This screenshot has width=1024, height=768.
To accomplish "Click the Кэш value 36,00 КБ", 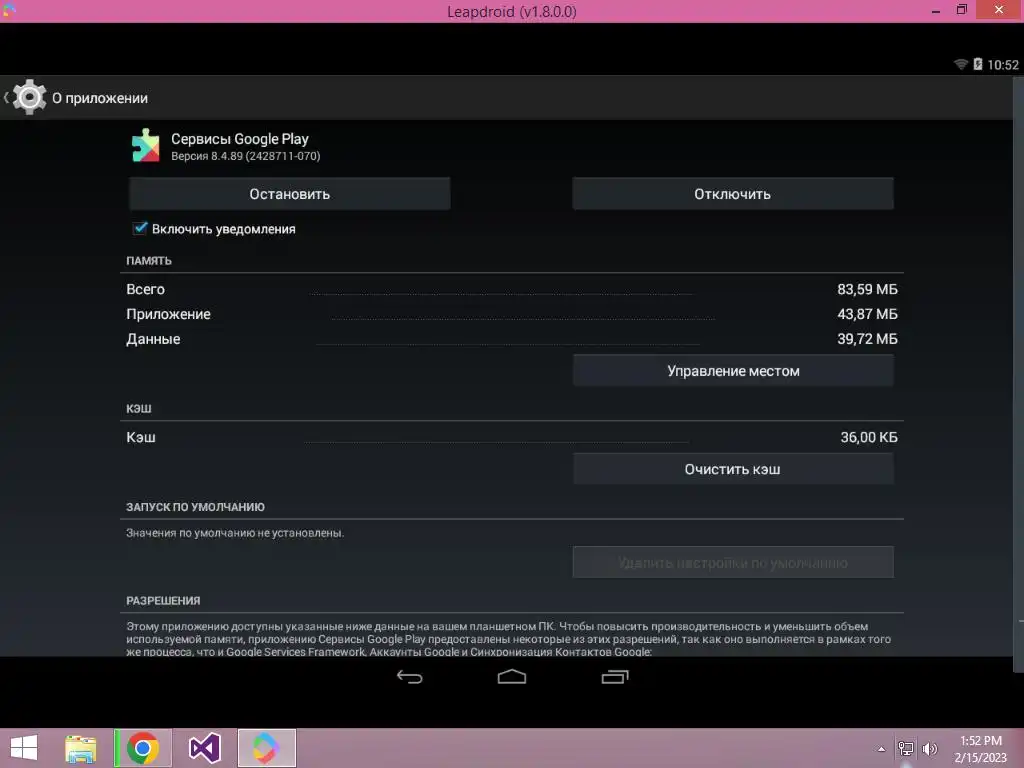I will [869, 437].
